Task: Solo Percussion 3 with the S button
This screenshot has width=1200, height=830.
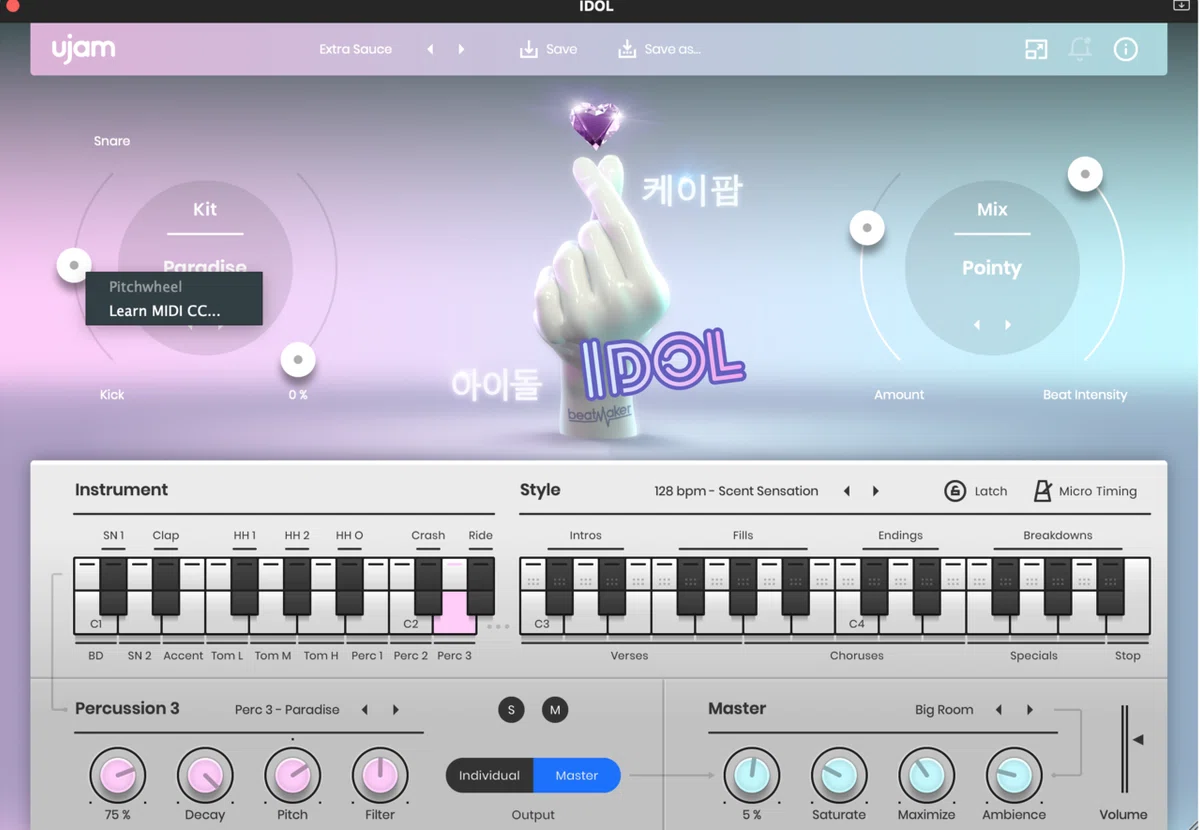Action: [x=511, y=710]
